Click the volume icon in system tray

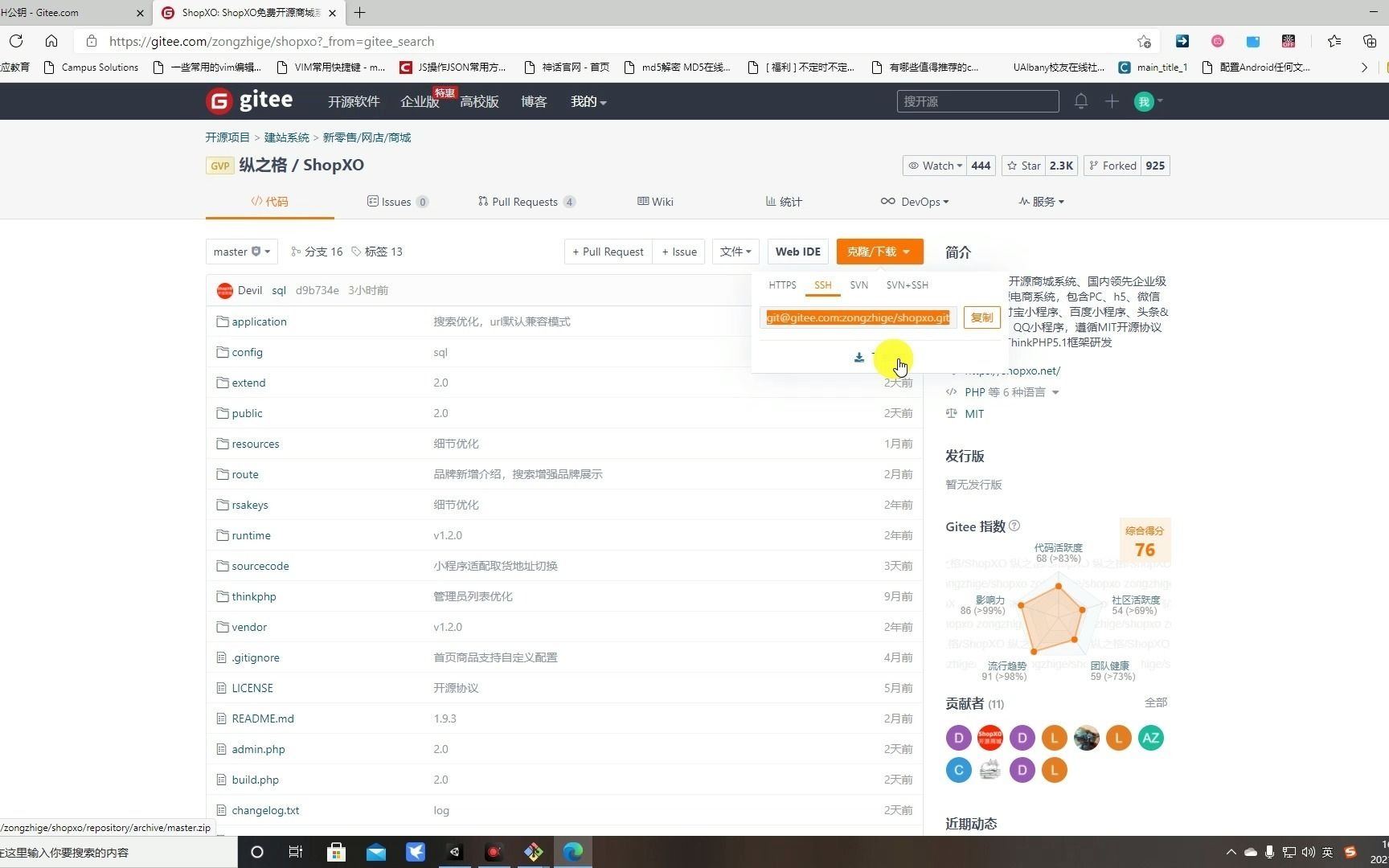[1308, 852]
